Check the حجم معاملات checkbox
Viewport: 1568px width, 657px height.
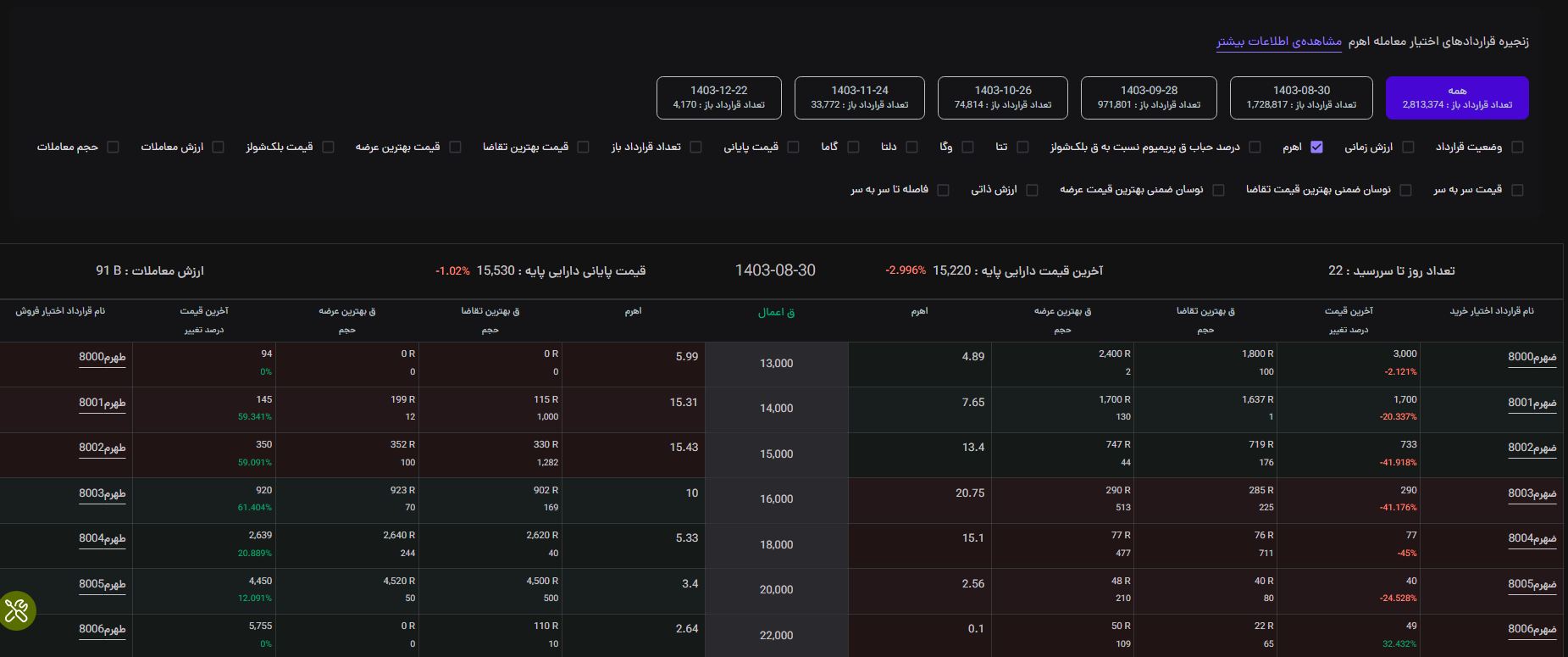113,147
